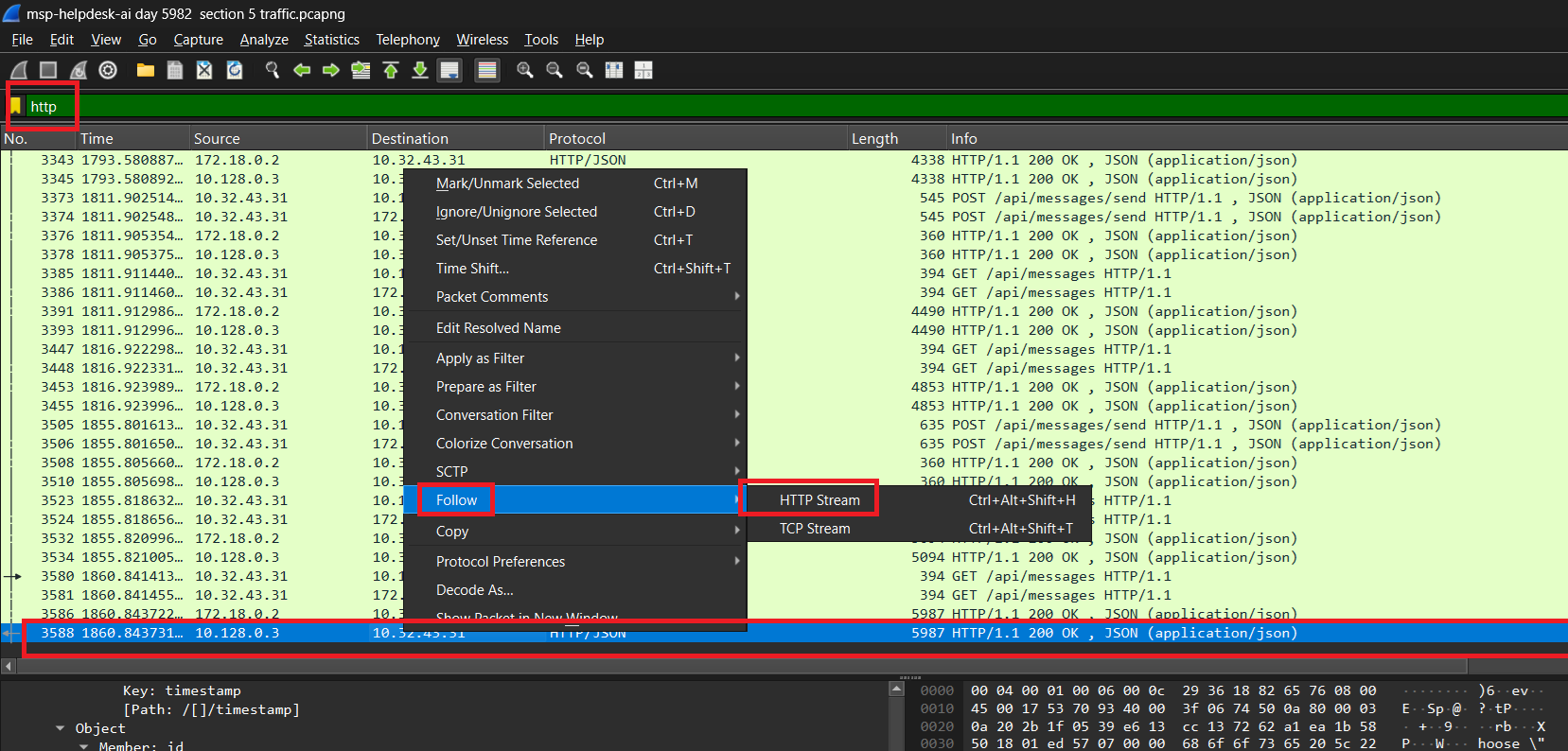The height and width of the screenshot is (751, 1568).
Task: Toggle packet list colorization
Action: (x=487, y=70)
